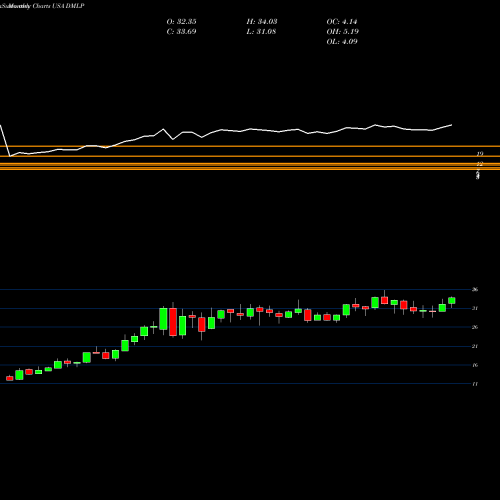Viewport: 500px width, 500px height.
Task: Click the "OH: 5.19" reading
Action: click(342, 32)
